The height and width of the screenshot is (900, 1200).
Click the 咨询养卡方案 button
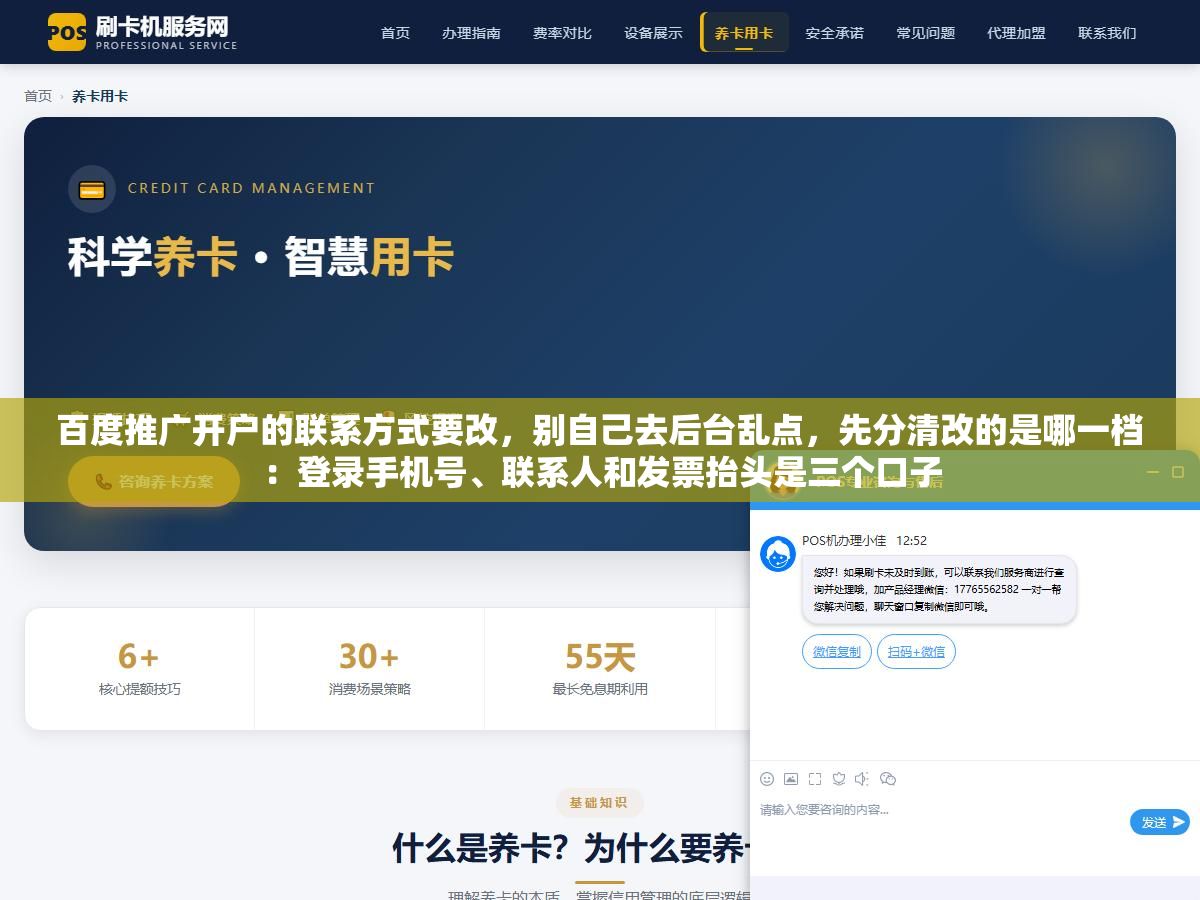[154, 481]
